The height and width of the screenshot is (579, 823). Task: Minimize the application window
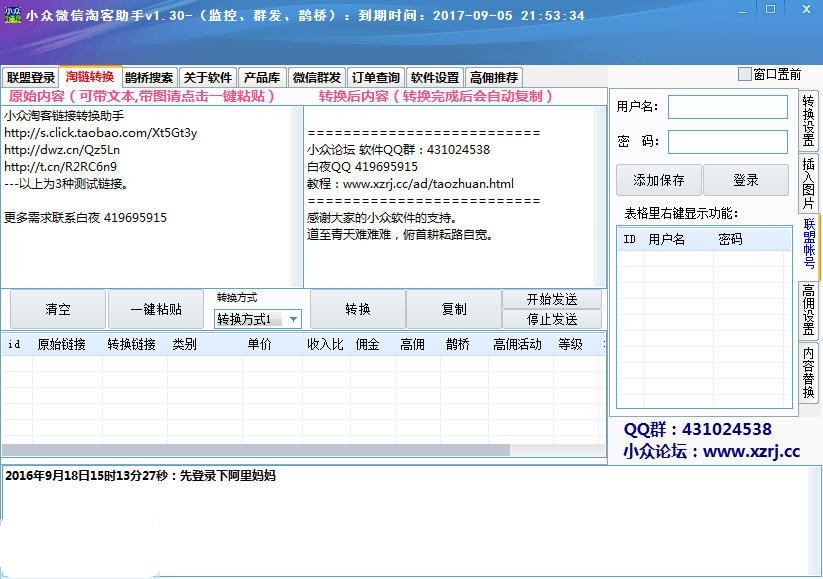(742, 9)
